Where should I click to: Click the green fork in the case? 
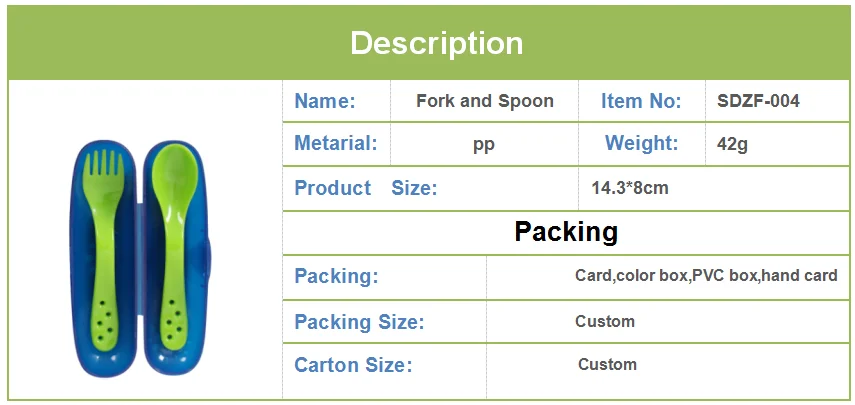tap(104, 250)
